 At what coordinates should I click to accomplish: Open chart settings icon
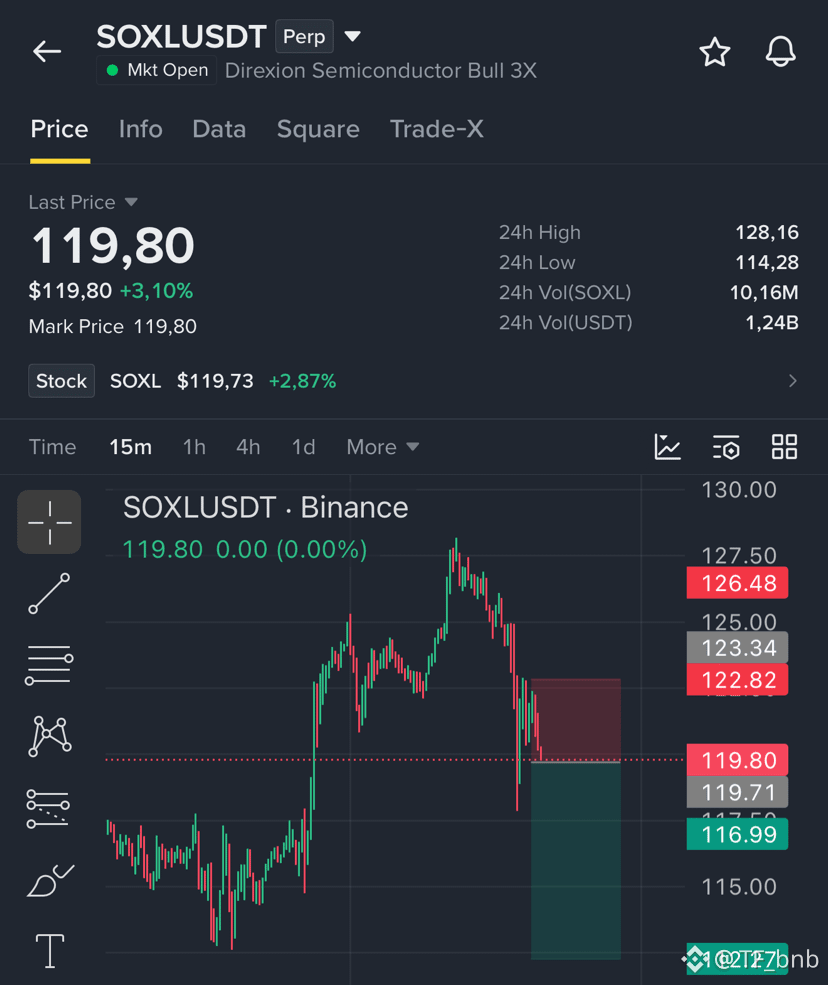(726, 447)
